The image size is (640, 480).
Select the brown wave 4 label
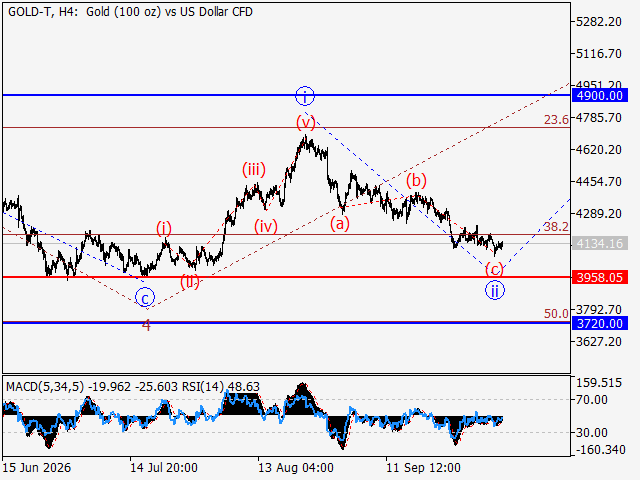146,325
